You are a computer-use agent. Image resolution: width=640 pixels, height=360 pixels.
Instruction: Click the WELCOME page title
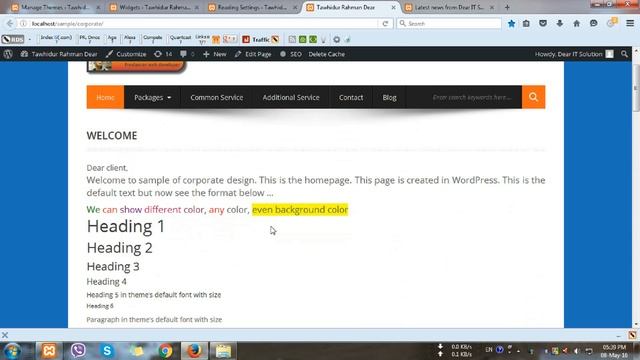click(112, 136)
